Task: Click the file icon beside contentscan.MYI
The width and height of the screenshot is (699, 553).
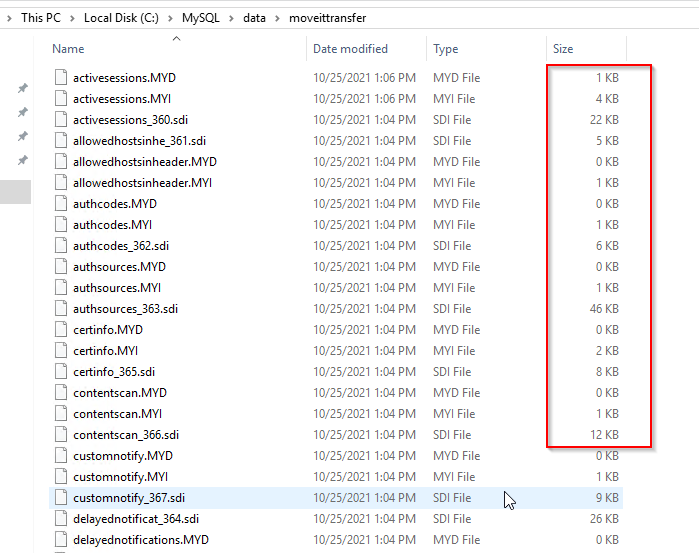Action: pyautogui.click(x=61, y=413)
